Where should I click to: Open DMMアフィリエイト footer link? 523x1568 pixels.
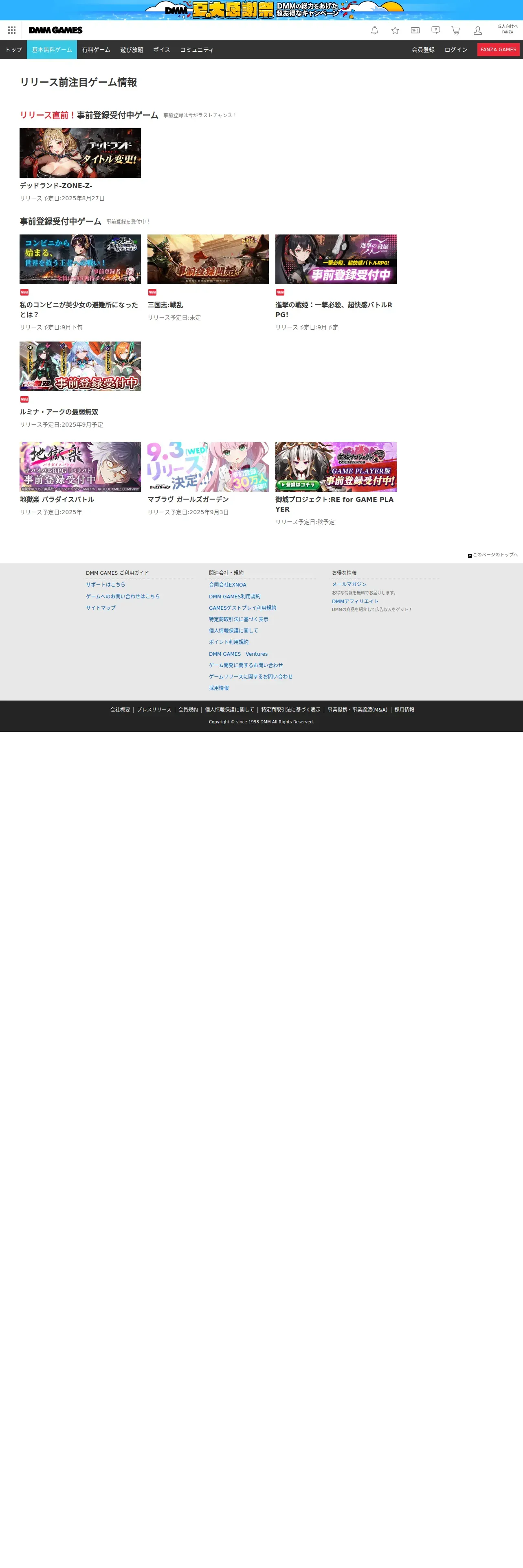coord(355,601)
